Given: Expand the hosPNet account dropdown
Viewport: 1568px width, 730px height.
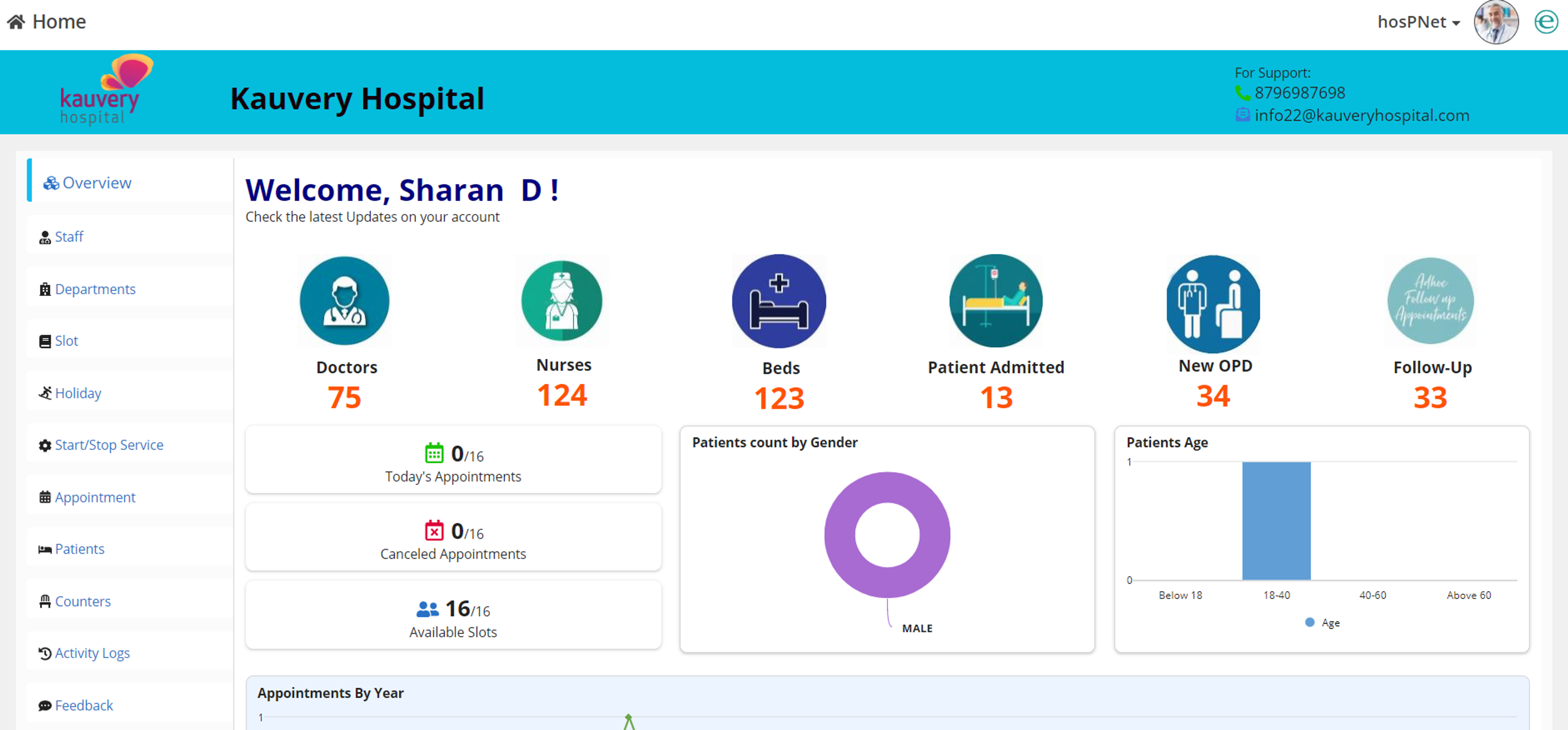Looking at the screenshot, I should click(x=1418, y=22).
